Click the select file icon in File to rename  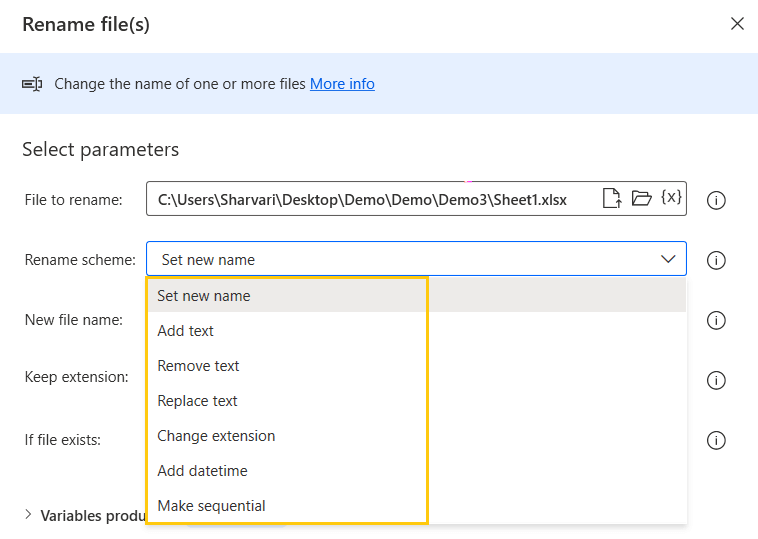[612, 198]
